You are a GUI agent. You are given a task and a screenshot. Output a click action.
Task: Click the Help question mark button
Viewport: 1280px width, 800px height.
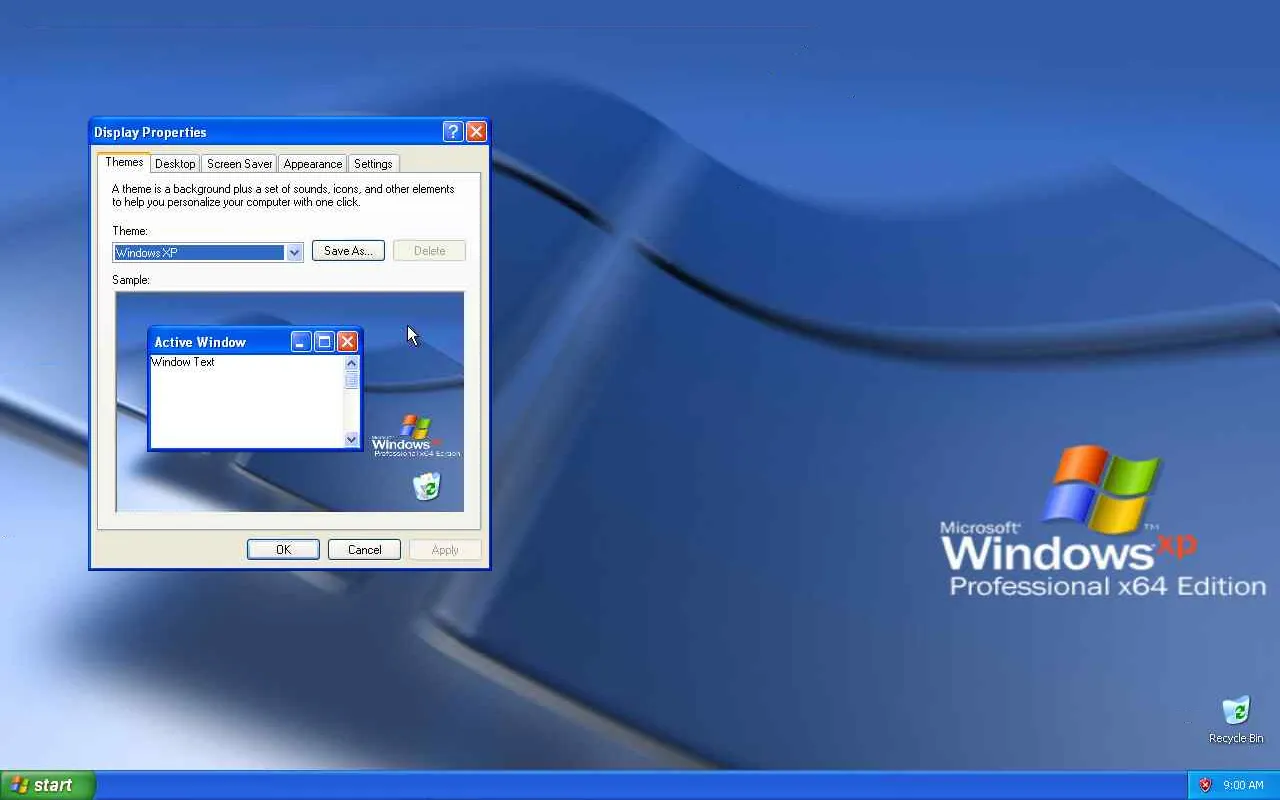452,132
